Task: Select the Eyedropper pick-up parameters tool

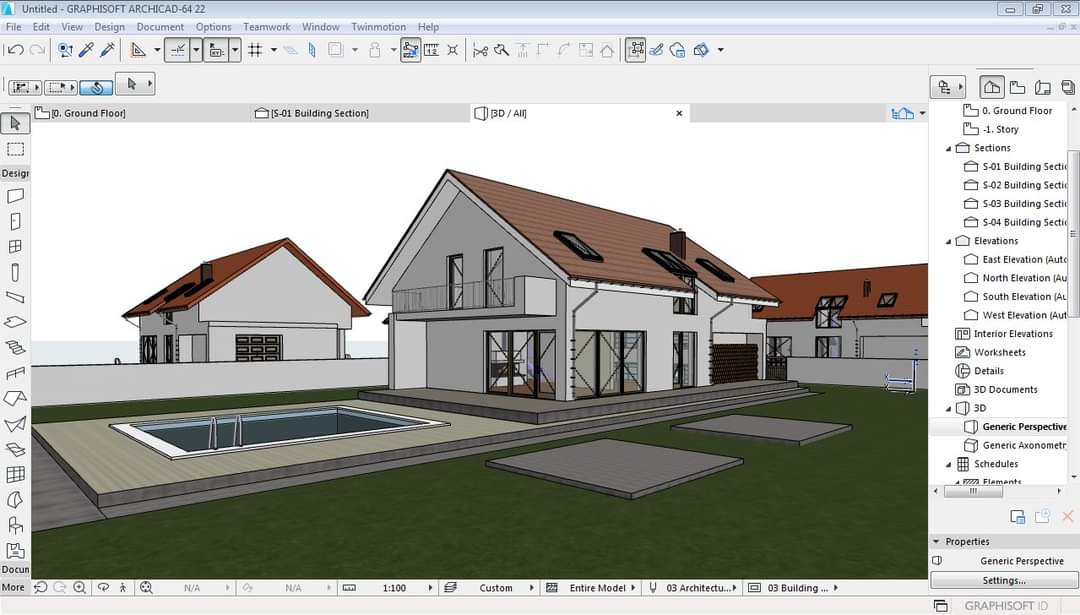Action: click(x=86, y=50)
